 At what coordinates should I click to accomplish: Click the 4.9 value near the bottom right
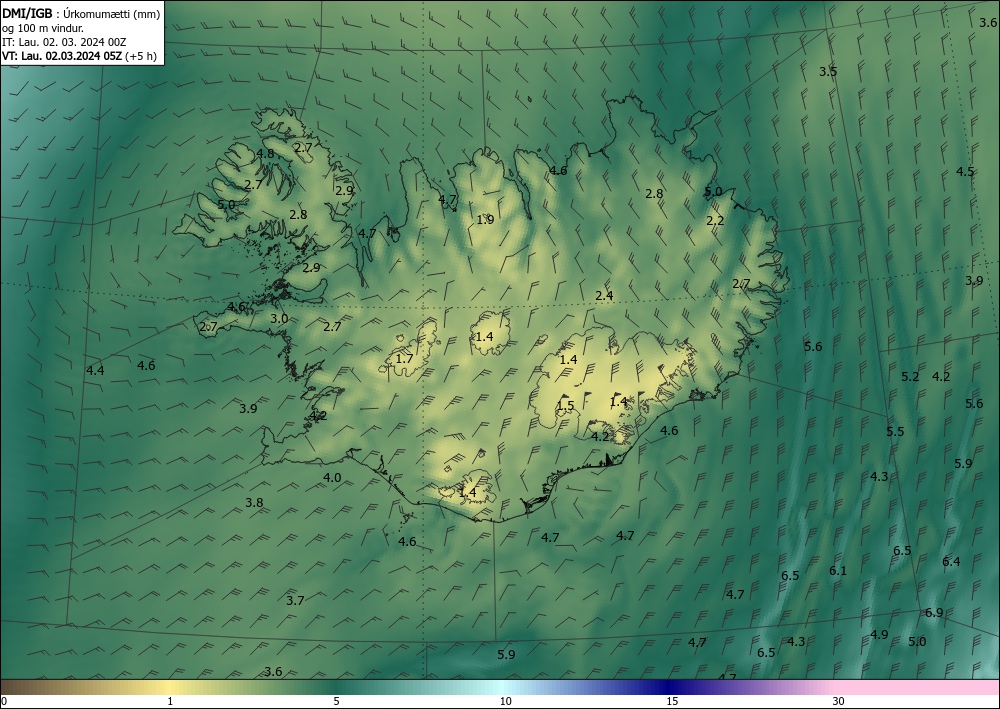tap(879, 634)
